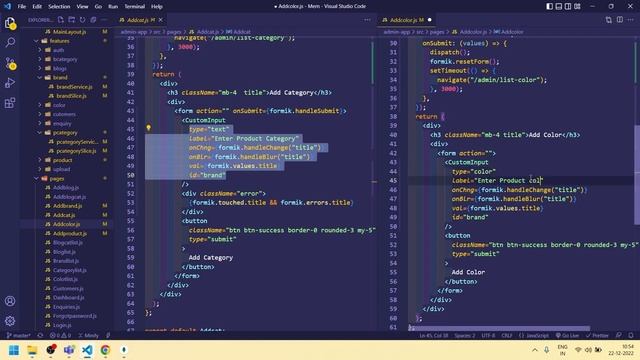
Task: Change CRLF end of line sequence
Action: (507, 336)
